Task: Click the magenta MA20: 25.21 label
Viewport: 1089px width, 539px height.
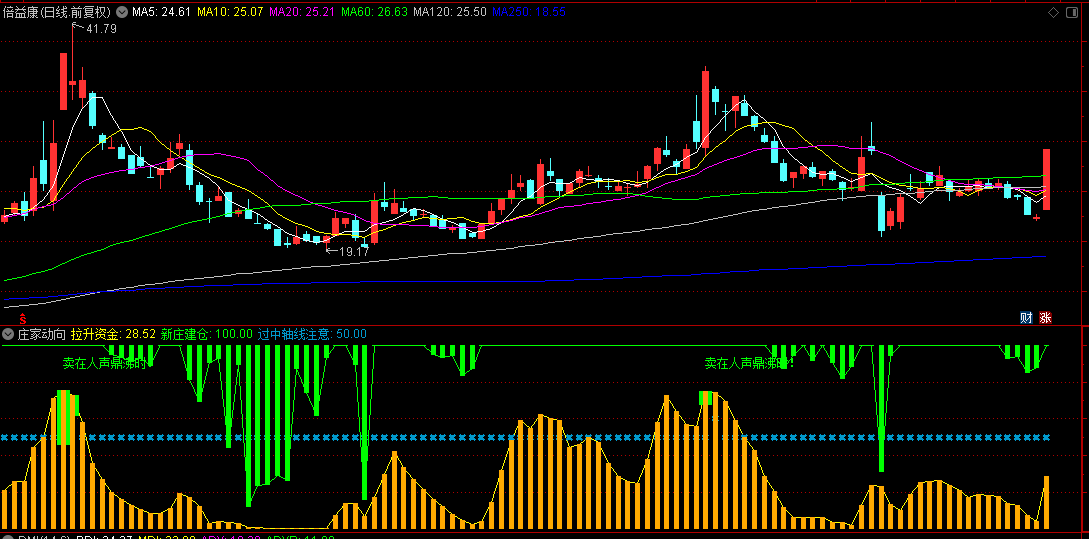Action: coord(302,12)
